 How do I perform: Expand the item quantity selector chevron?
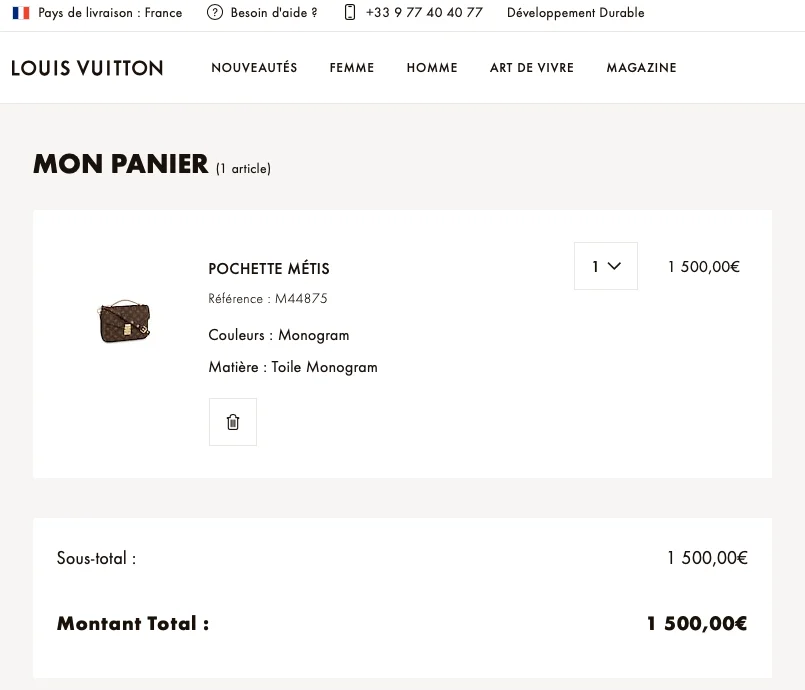click(617, 265)
